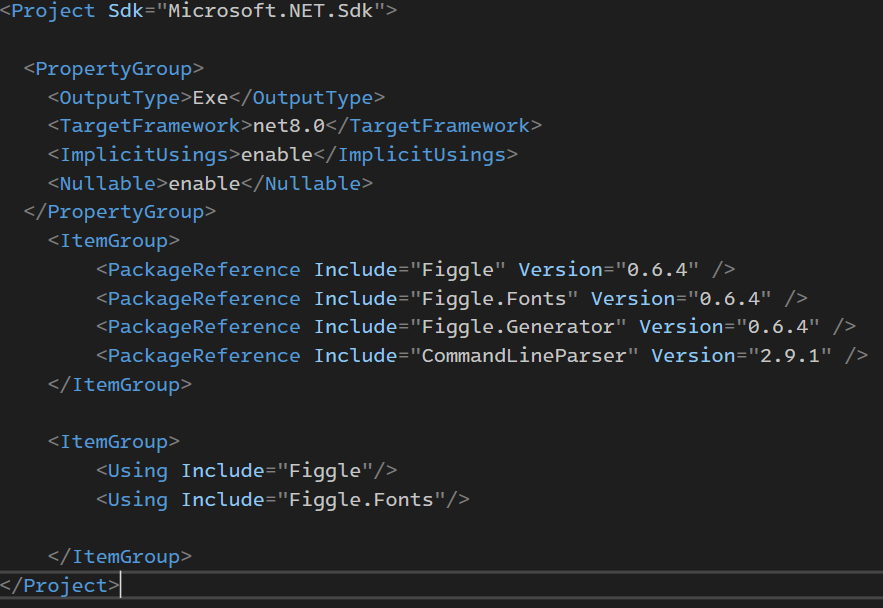
Task: Click the closing PropertyGroup tag
Action: coord(120,212)
